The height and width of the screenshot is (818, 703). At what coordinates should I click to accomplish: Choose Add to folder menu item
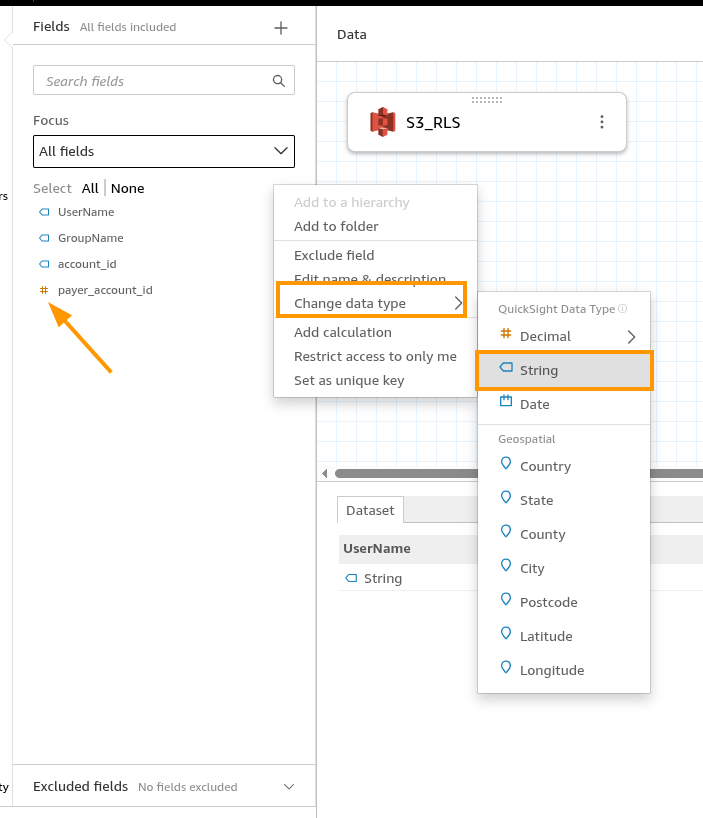pos(375,226)
